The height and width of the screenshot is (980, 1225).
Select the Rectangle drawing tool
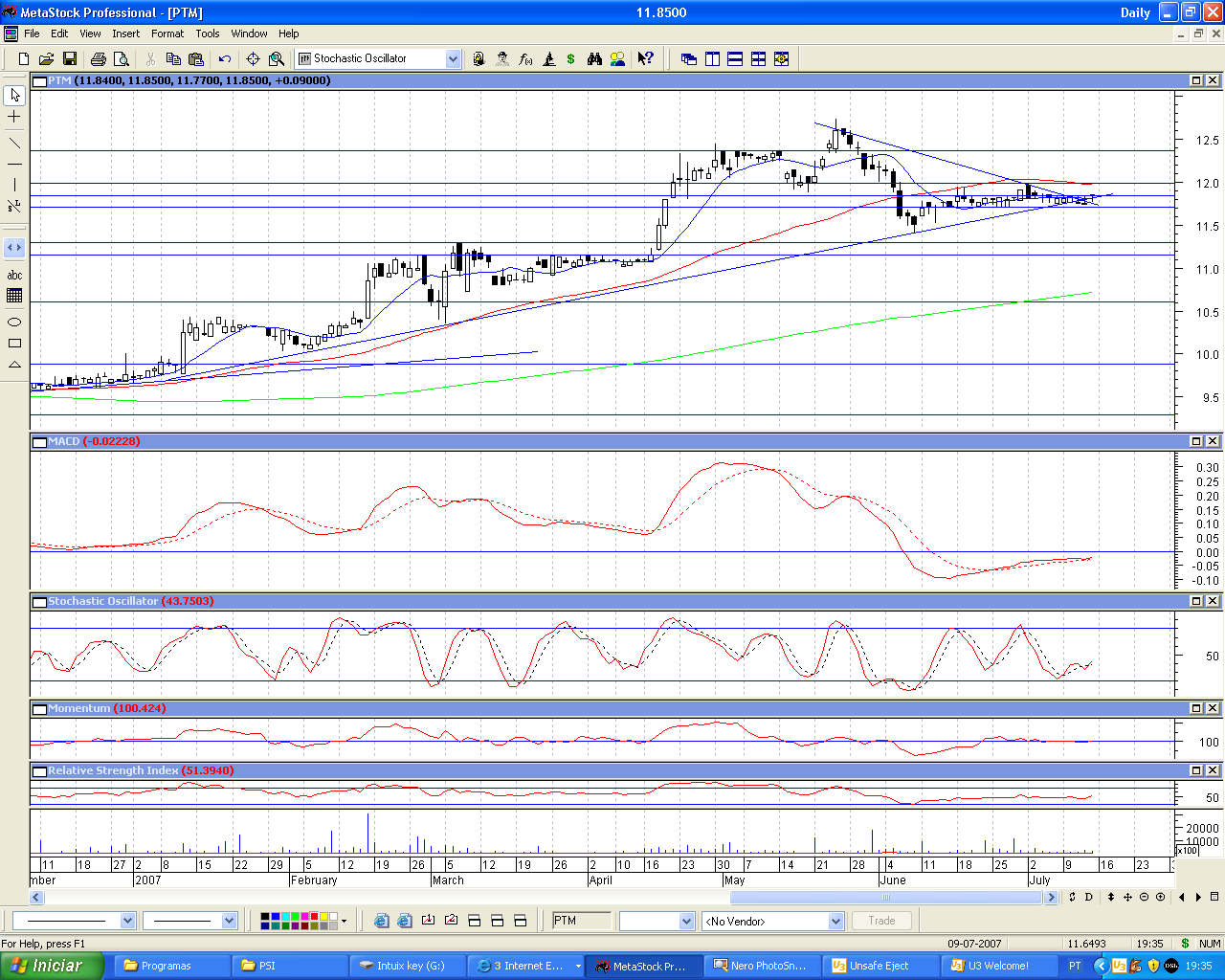tap(14, 343)
